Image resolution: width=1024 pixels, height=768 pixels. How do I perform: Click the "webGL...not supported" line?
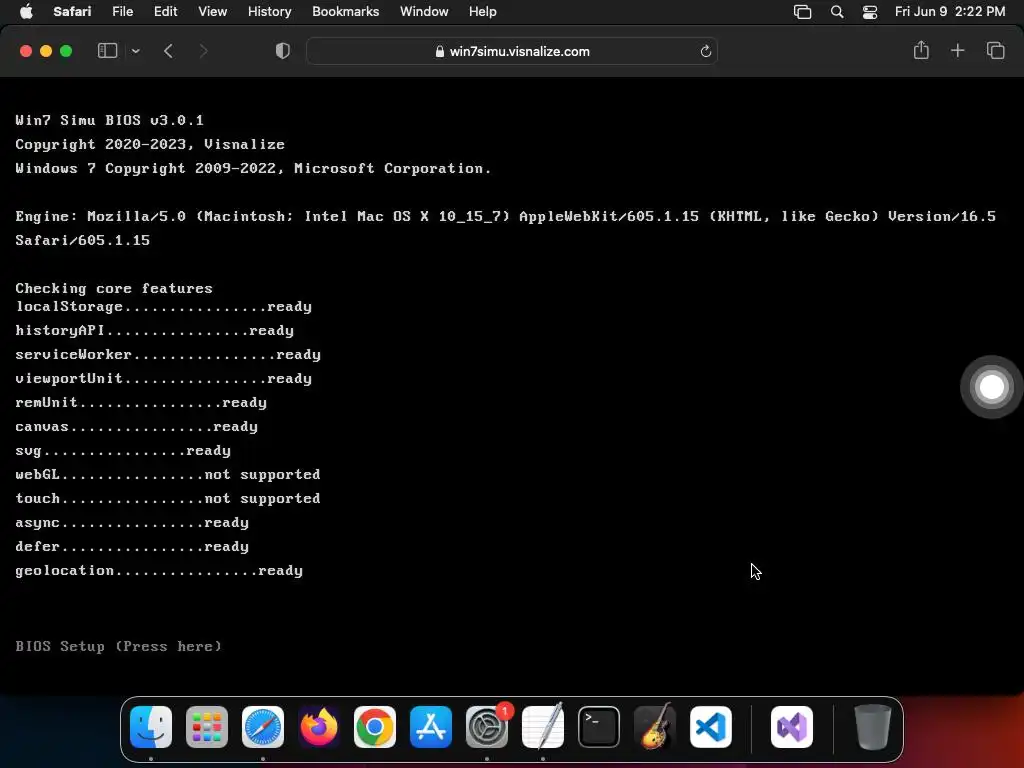(168, 474)
